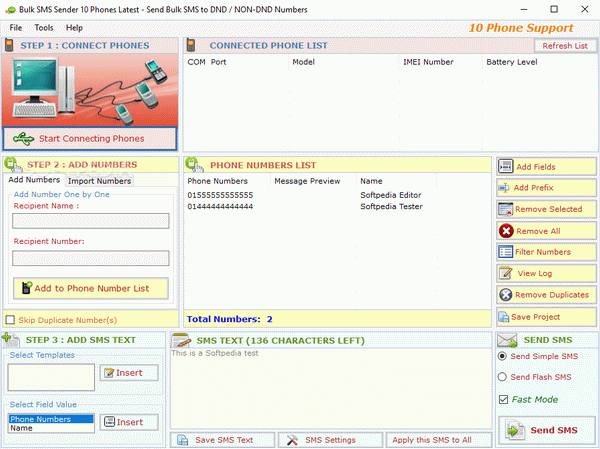Click Add to Phone Number List button
The image size is (600, 449).
(x=91, y=288)
